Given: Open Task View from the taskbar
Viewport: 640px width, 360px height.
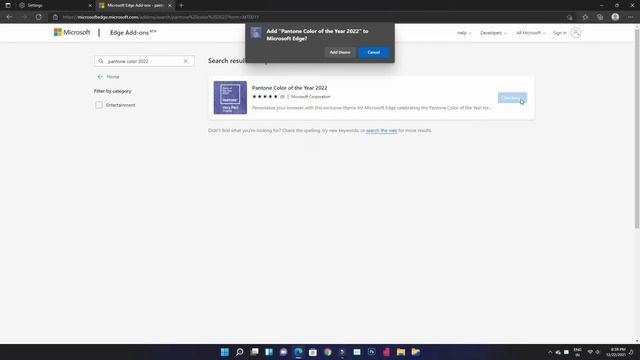Looking at the screenshot, I should [x=254, y=352].
